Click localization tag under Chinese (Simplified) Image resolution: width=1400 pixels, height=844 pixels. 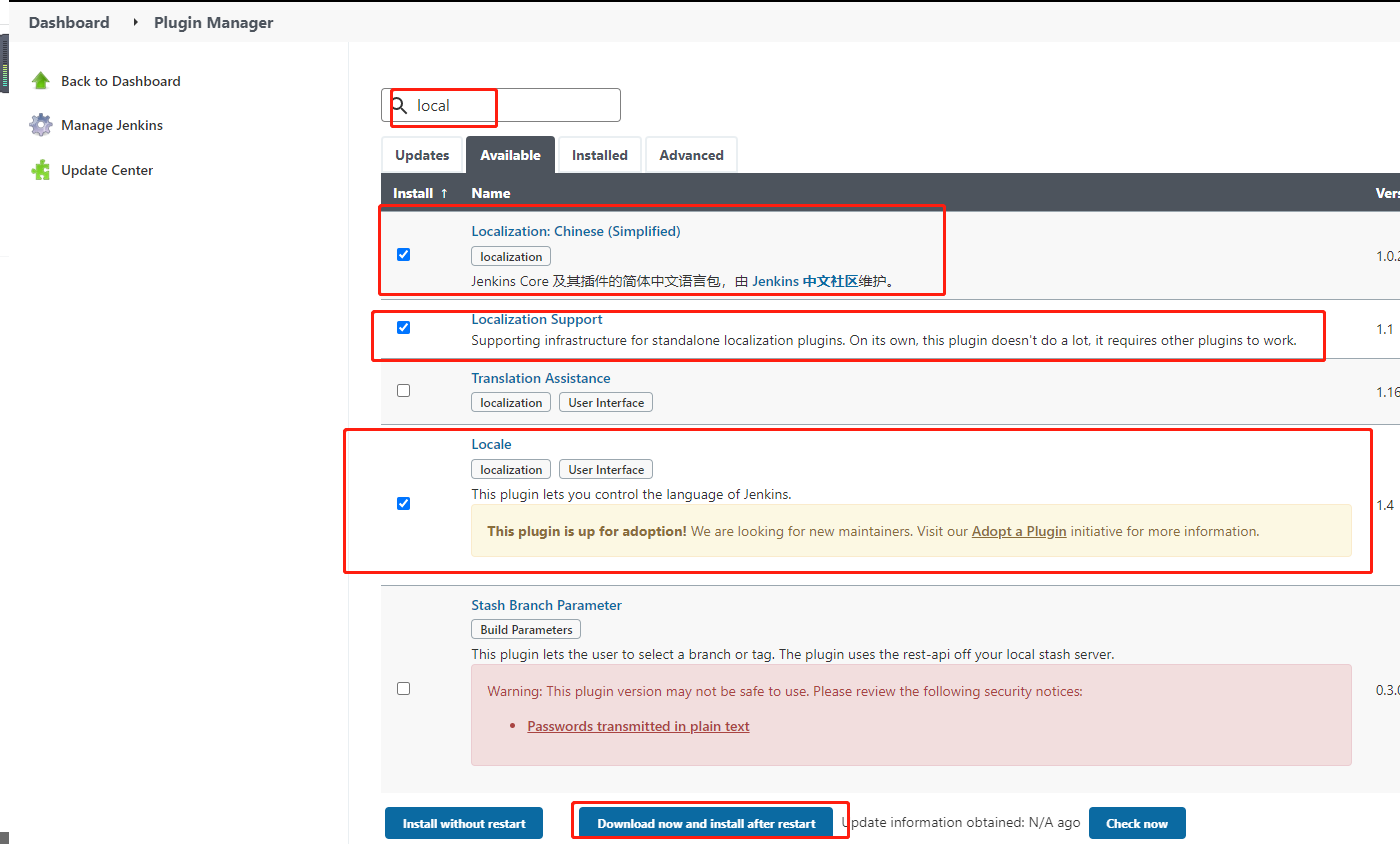coord(511,257)
